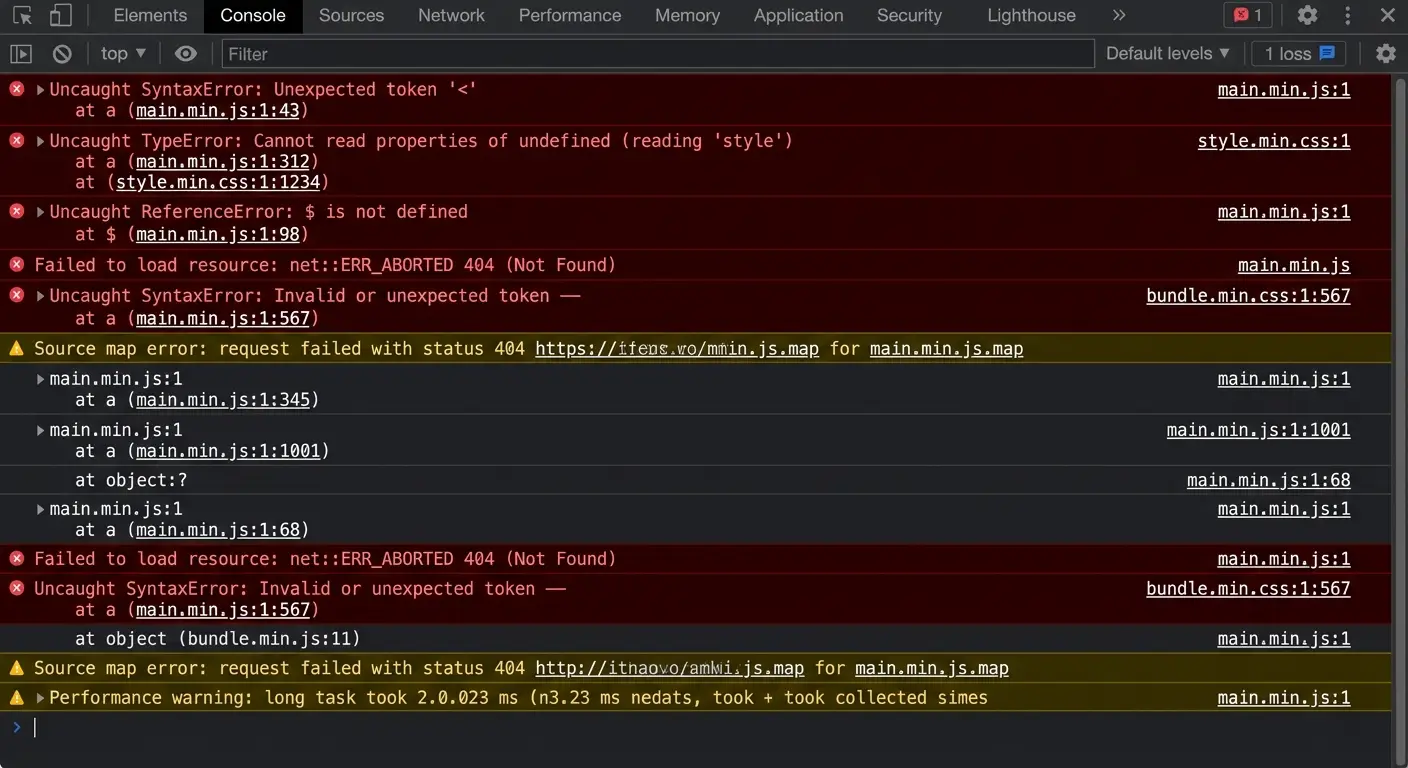Open stack link main.min.js:1:98
Viewport: 1408px width, 768px height.
pos(217,234)
